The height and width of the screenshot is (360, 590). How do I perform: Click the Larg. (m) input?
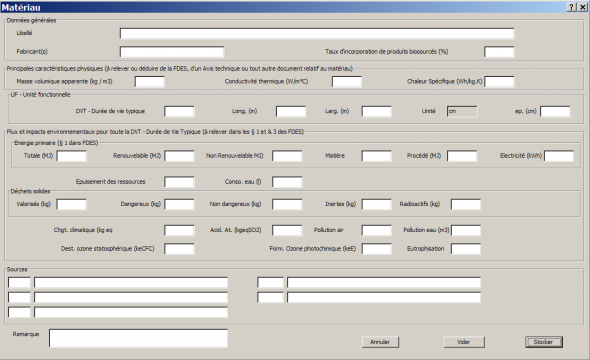[377, 111]
